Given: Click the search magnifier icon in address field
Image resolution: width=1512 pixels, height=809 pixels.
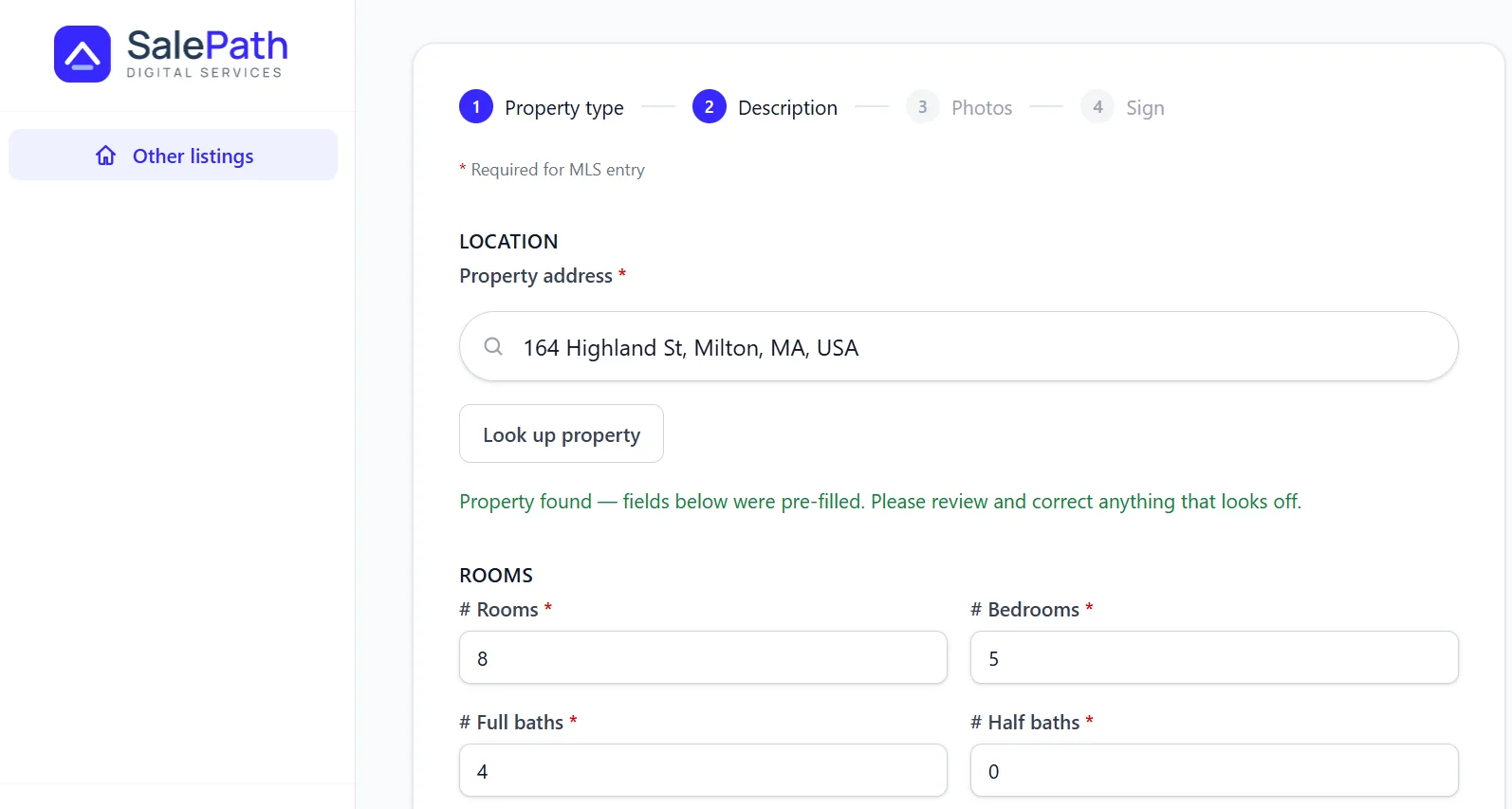Looking at the screenshot, I should pos(493,346).
